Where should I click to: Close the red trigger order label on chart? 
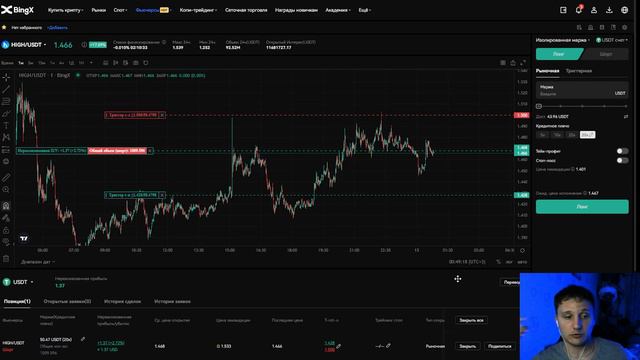[162, 115]
